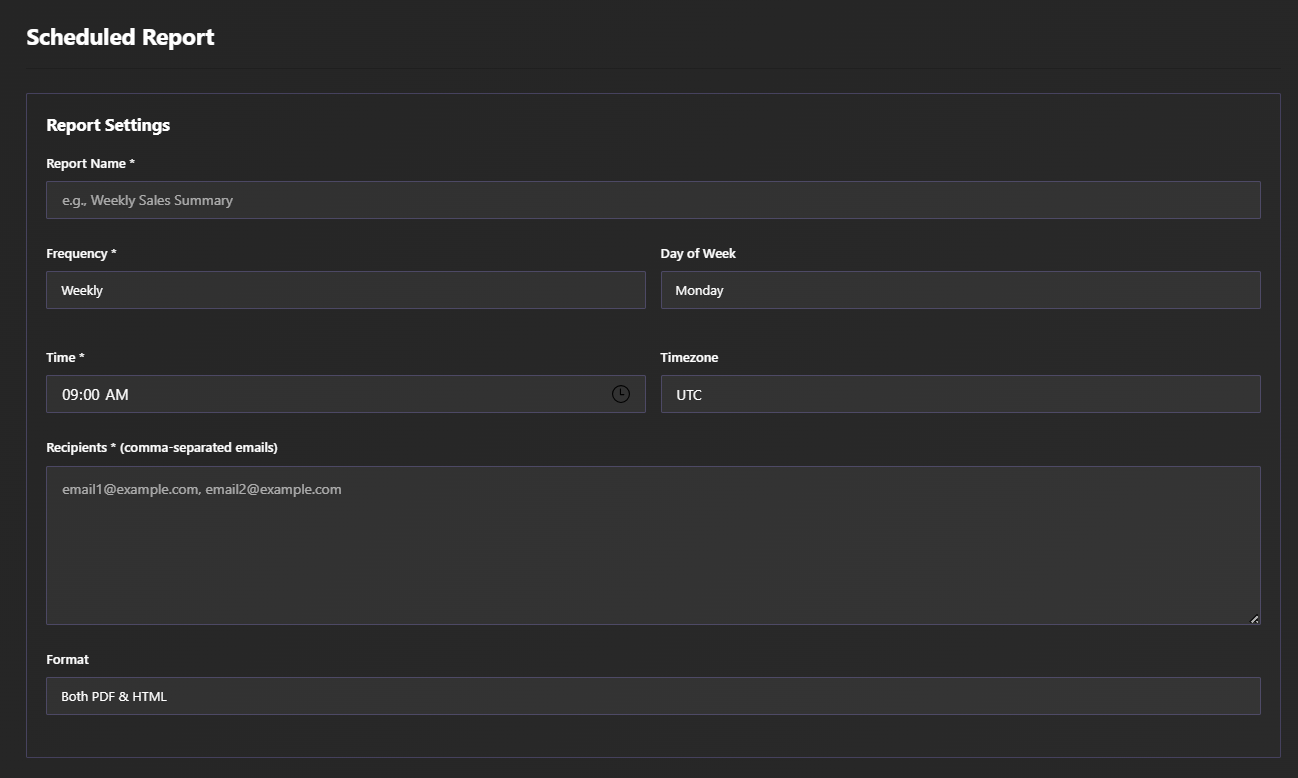The width and height of the screenshot is (1298, 778).
Task: Click the Timezone field label
Action: click(689, 357)
